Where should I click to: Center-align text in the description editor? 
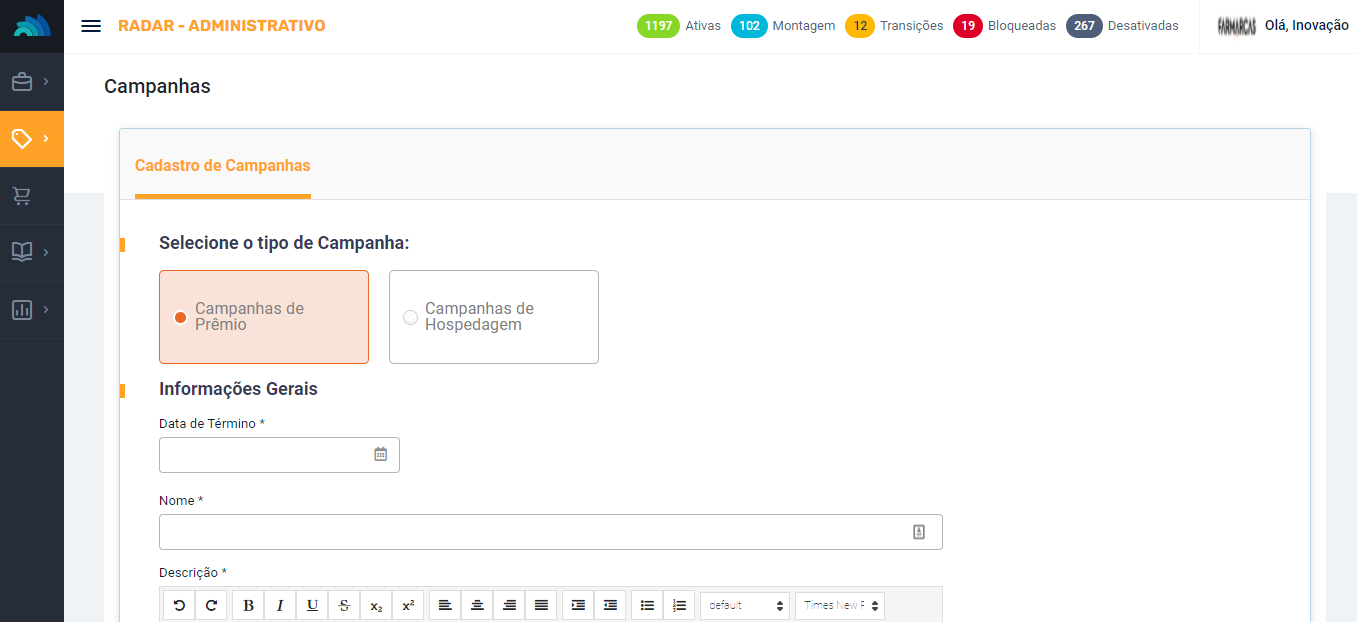[477, 605]
